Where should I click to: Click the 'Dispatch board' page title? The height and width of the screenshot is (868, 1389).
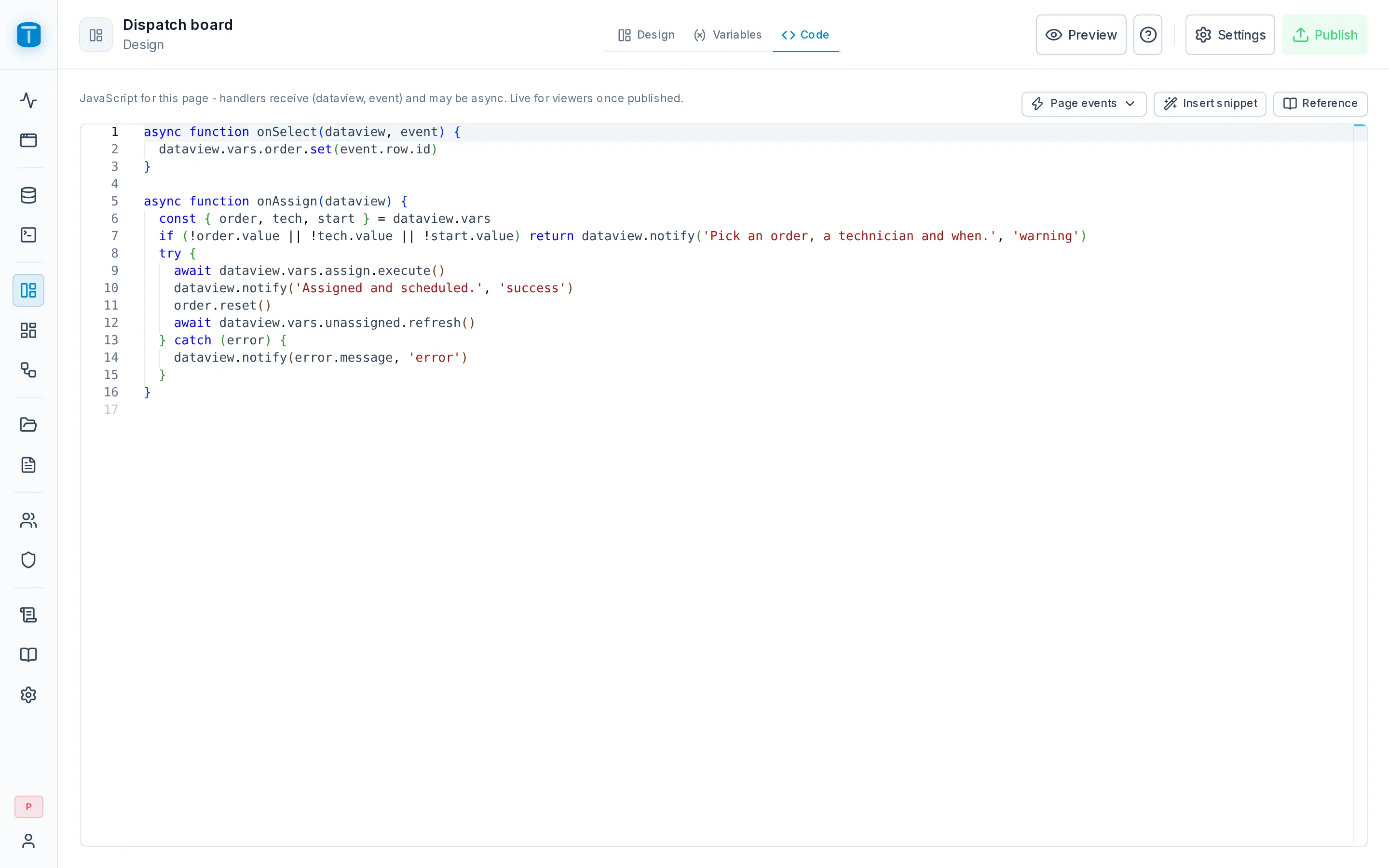[x=177, y=25]
